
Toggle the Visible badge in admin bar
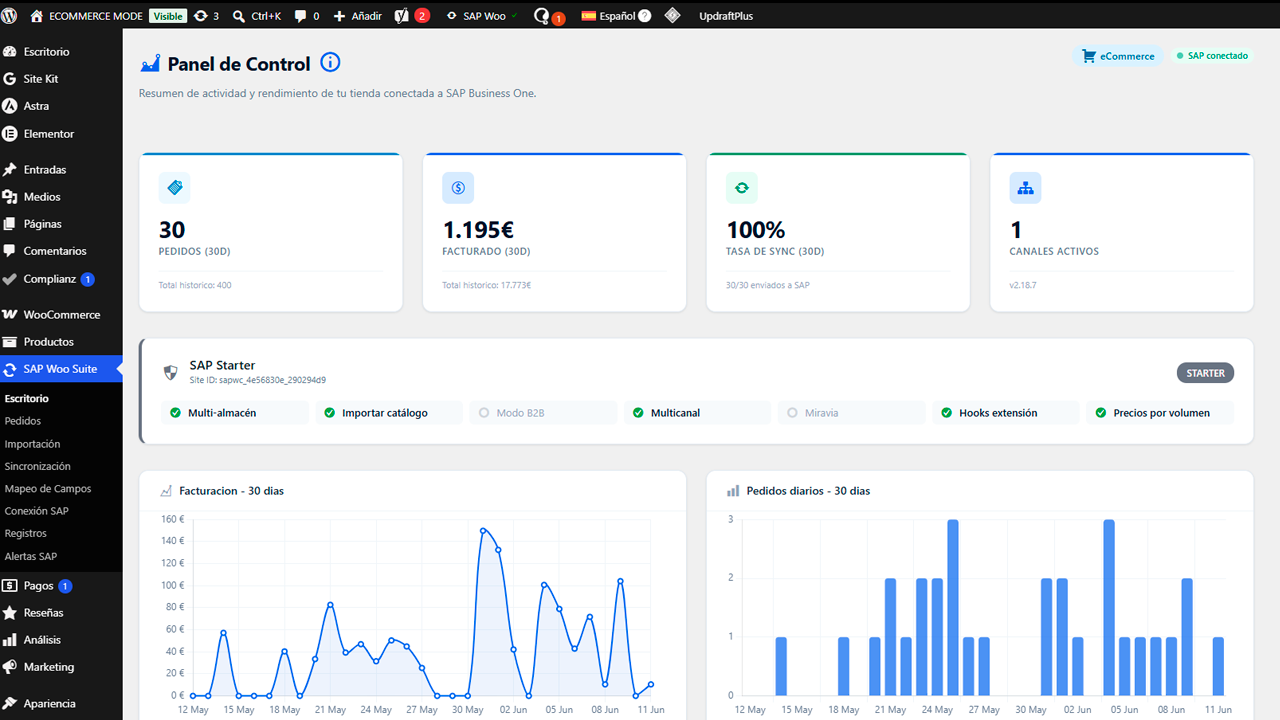point(168,16)
